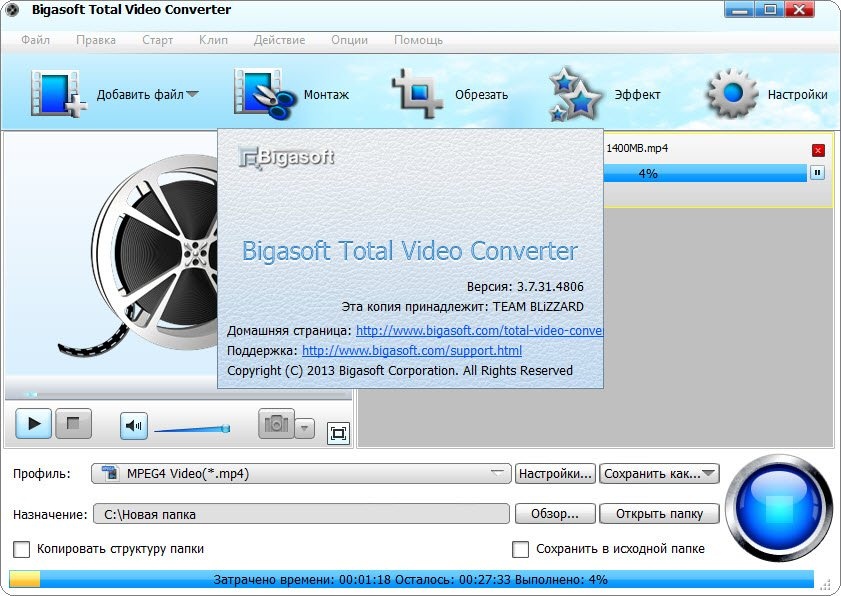This screenshot has width=841, height=596.
Task: Toggle fullscreen preview icon
Action: [338, 432]
